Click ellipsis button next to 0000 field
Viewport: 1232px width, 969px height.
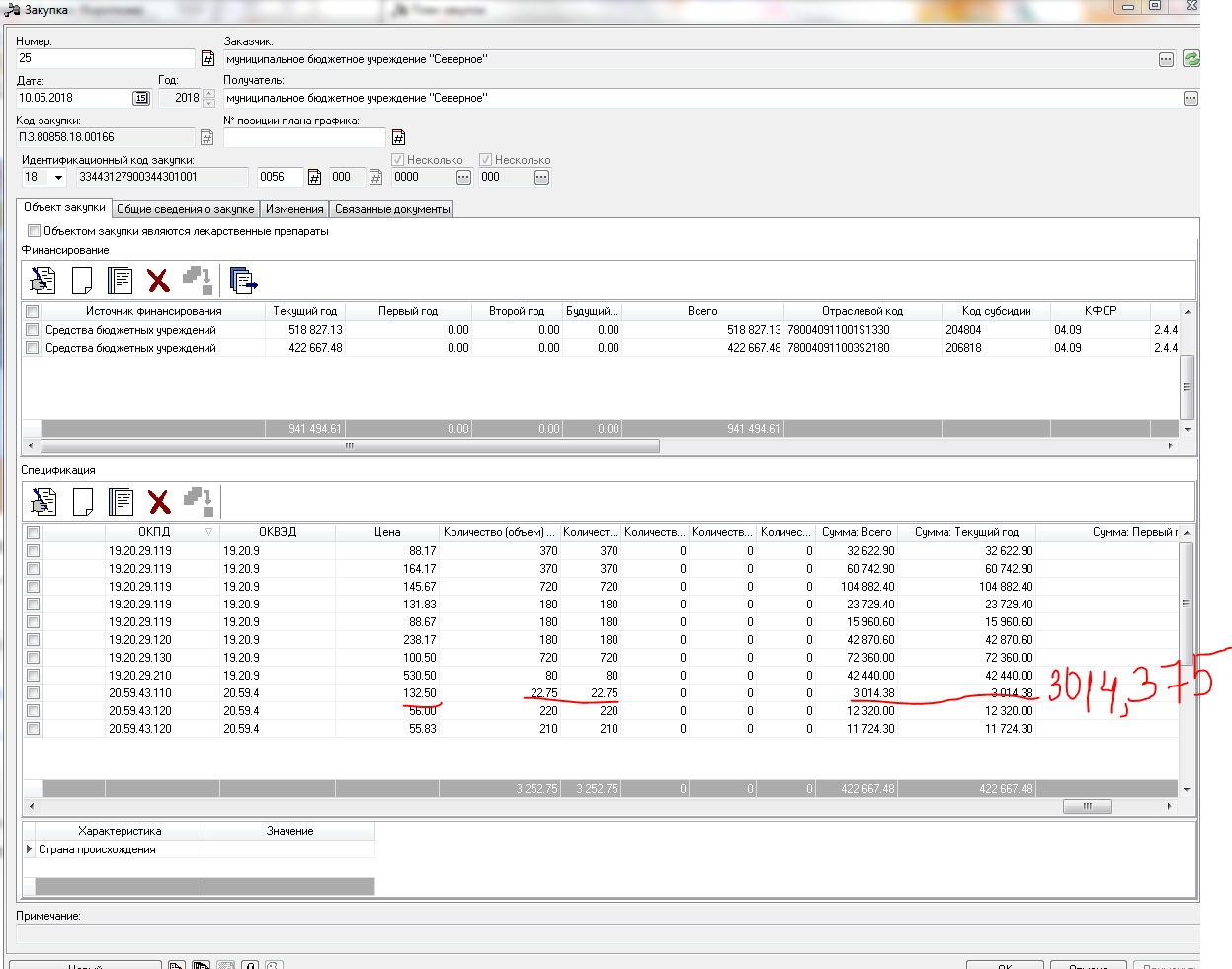(x=463, y=178)
